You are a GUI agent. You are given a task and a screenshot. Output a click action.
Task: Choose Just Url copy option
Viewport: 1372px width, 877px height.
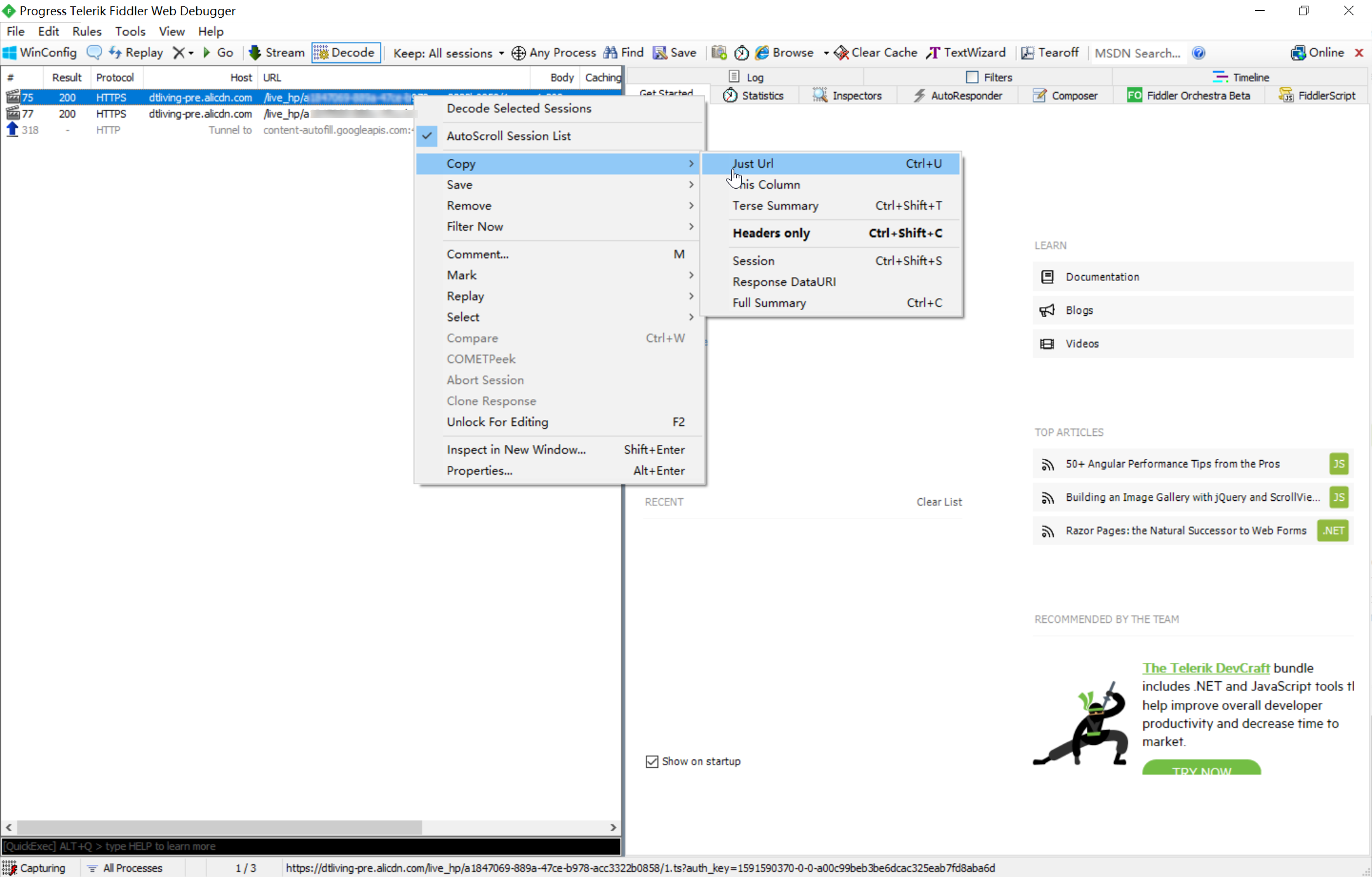point(831,163)
